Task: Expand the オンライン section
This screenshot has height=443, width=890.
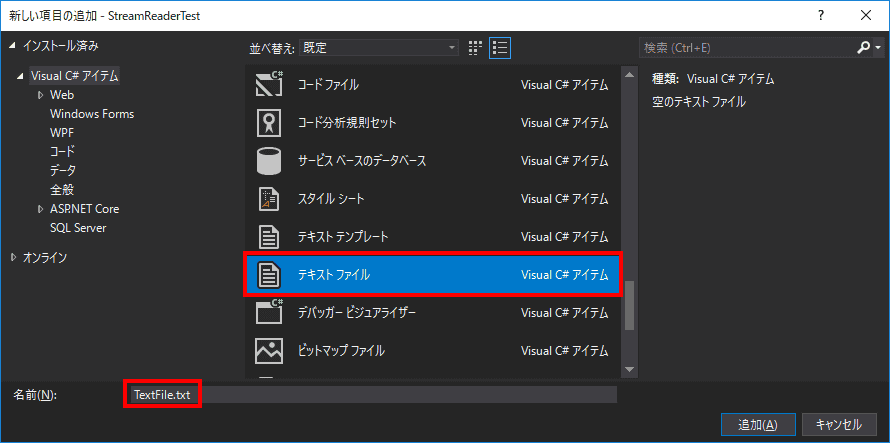Action: coord(14,257)
